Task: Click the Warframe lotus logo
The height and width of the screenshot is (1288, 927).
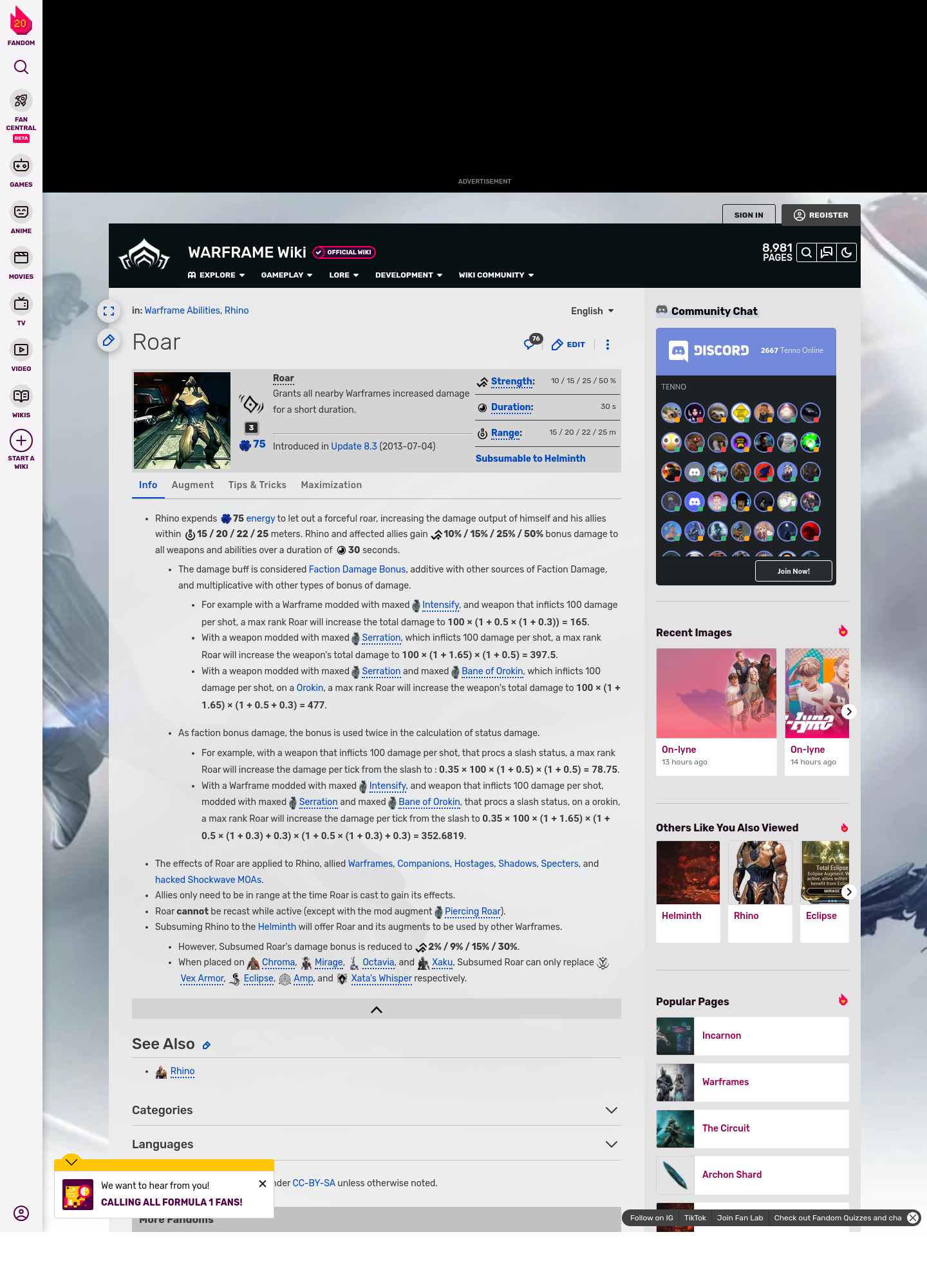Action: click(x=144, y=255)
